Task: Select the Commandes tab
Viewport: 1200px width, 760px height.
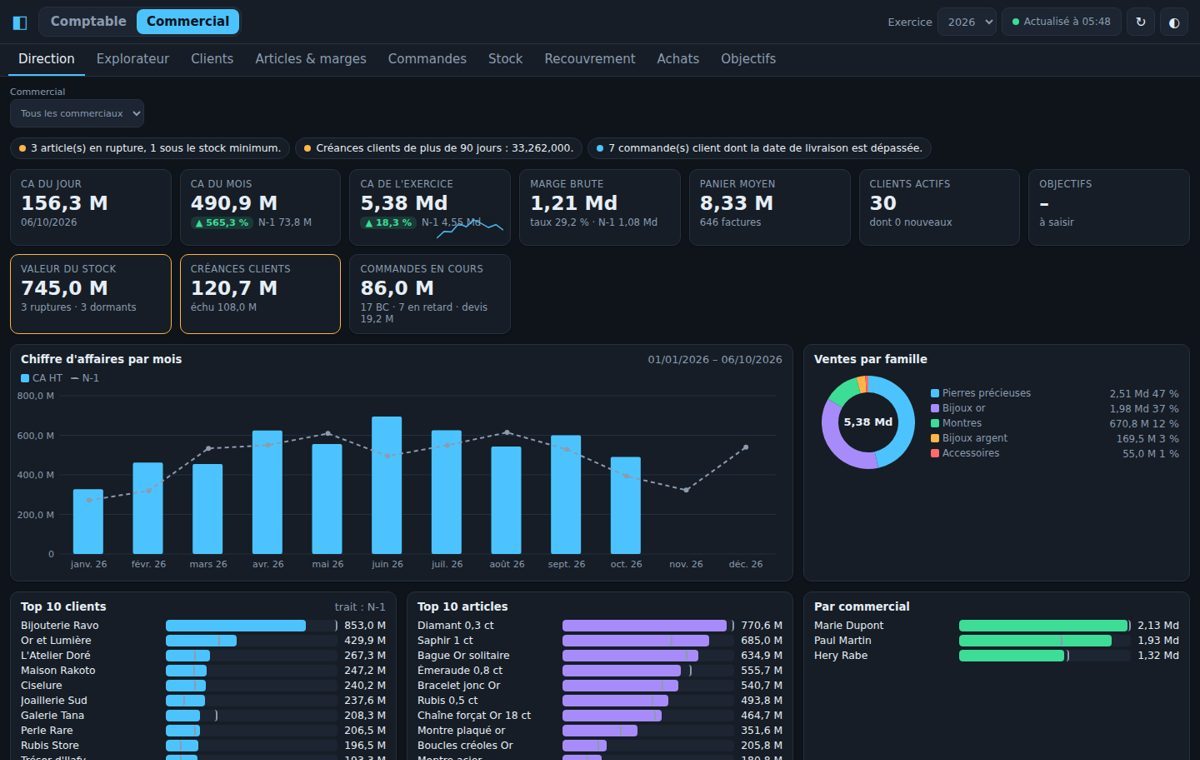Action: click(x=427, y=59)
